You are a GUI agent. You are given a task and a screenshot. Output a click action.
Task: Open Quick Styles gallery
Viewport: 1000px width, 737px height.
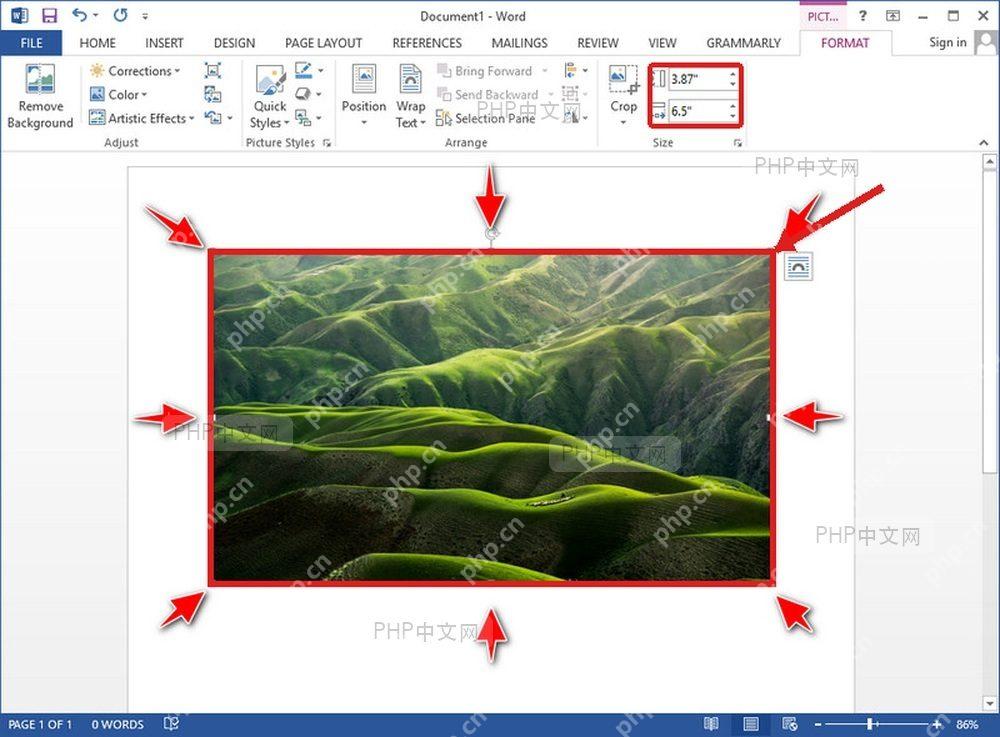point(270,97)
